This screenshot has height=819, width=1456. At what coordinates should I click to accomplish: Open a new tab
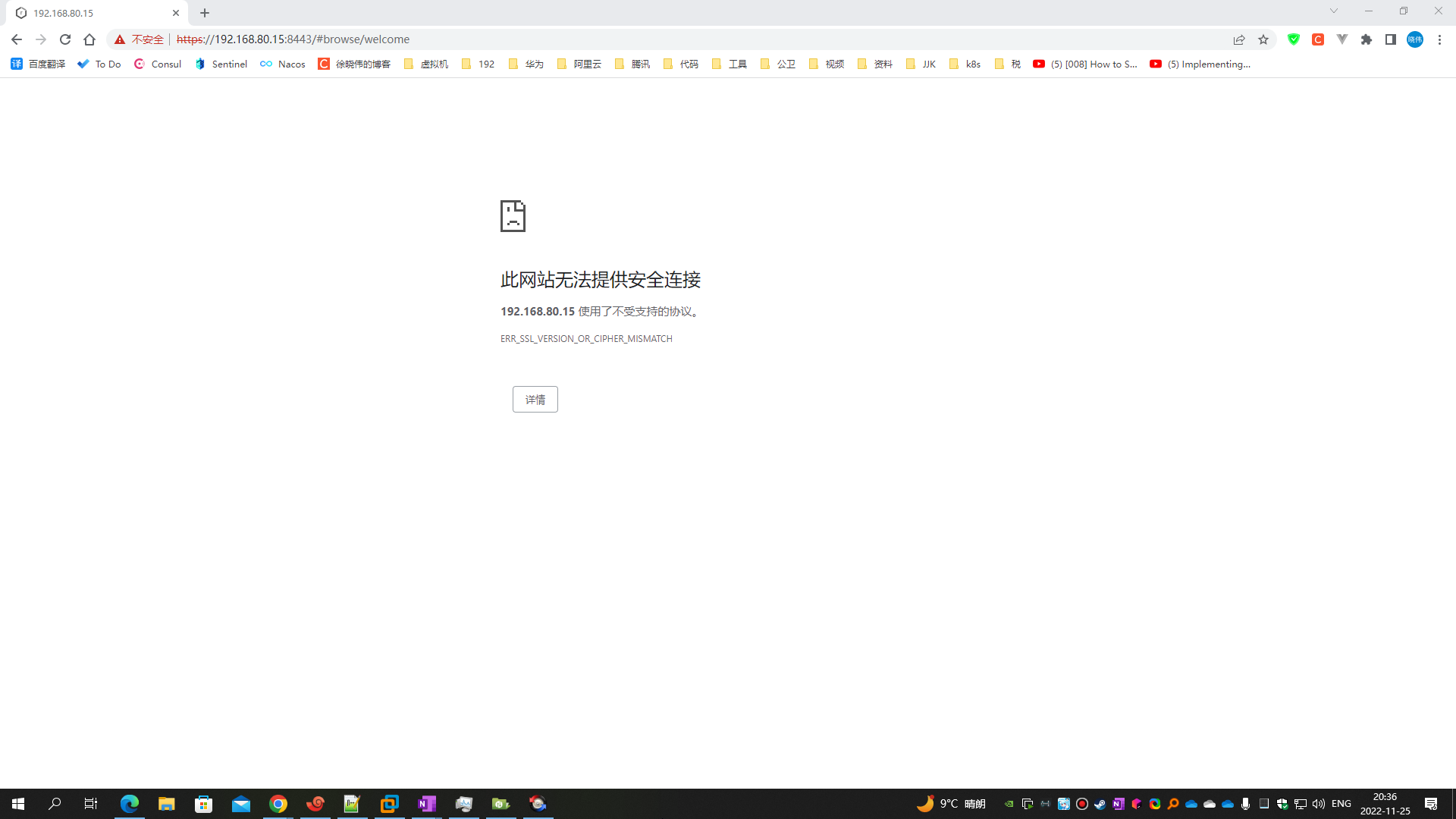coord(205,13)
